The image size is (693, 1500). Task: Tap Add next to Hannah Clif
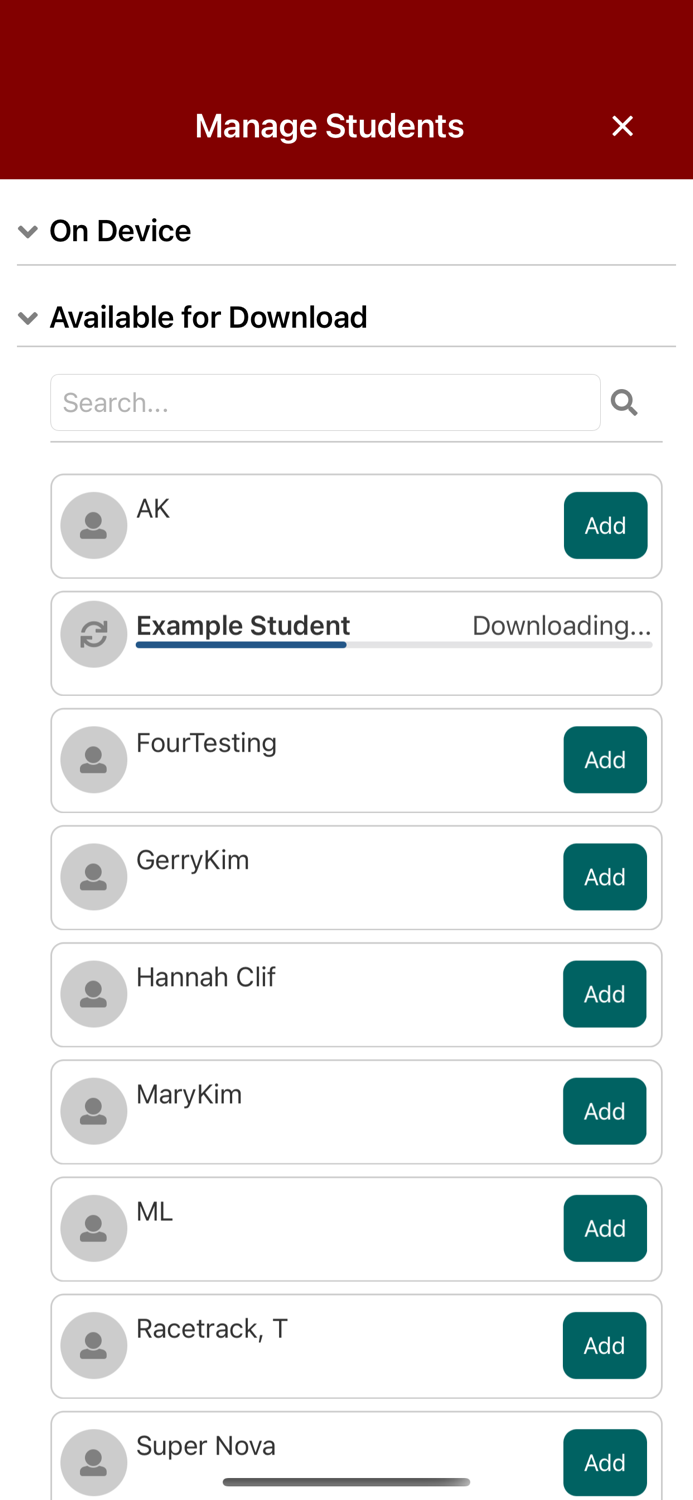click(605, 994)
